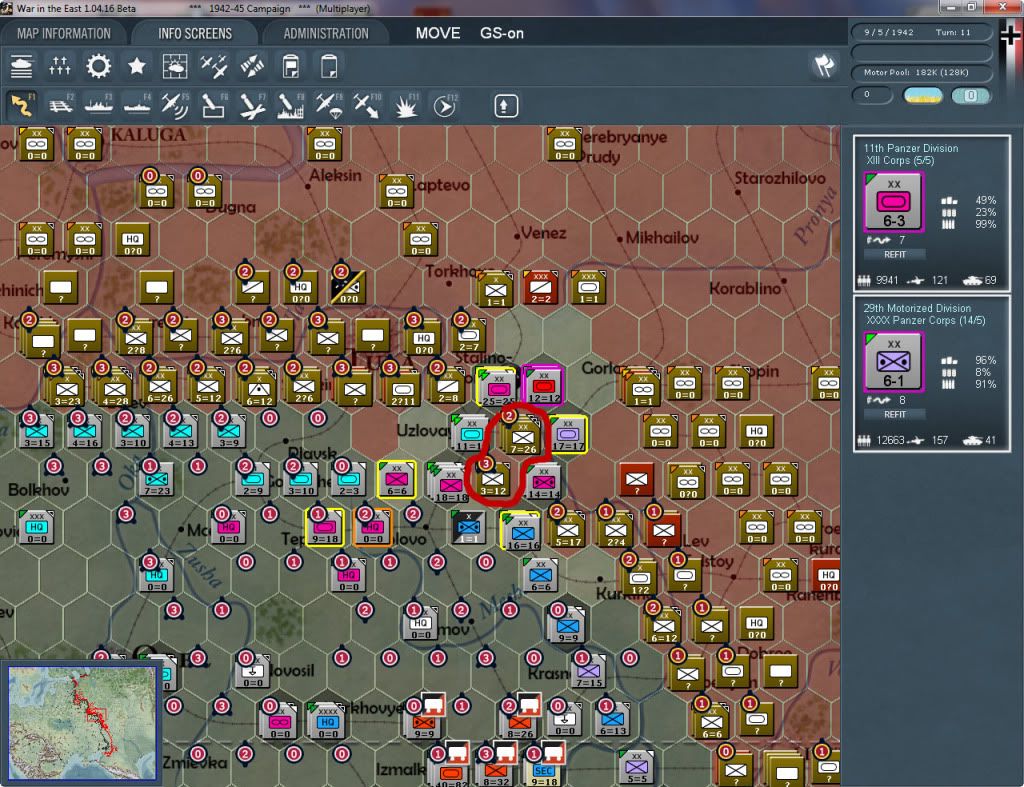This screenshot has height=787, width=1024.
Task: Select Air transfer mode F10
Action: coord(367,105)
